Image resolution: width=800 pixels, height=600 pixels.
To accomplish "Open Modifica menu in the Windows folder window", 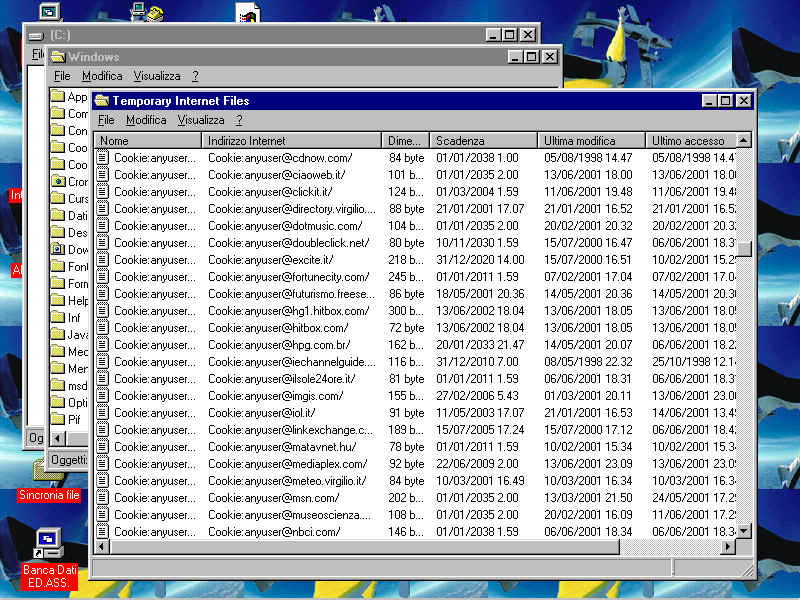I will [x=102, y=76].
